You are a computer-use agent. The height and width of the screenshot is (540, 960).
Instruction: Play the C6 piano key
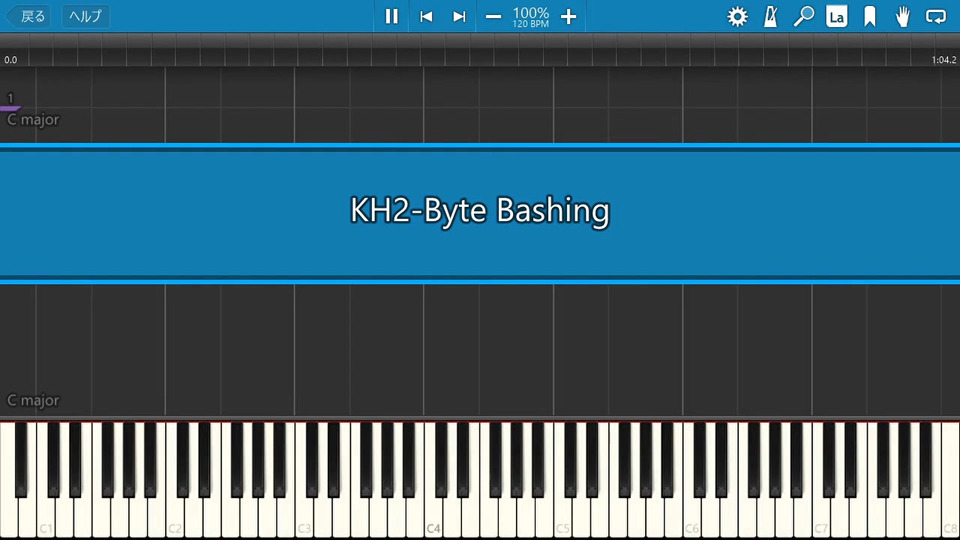tap(692, 517)
